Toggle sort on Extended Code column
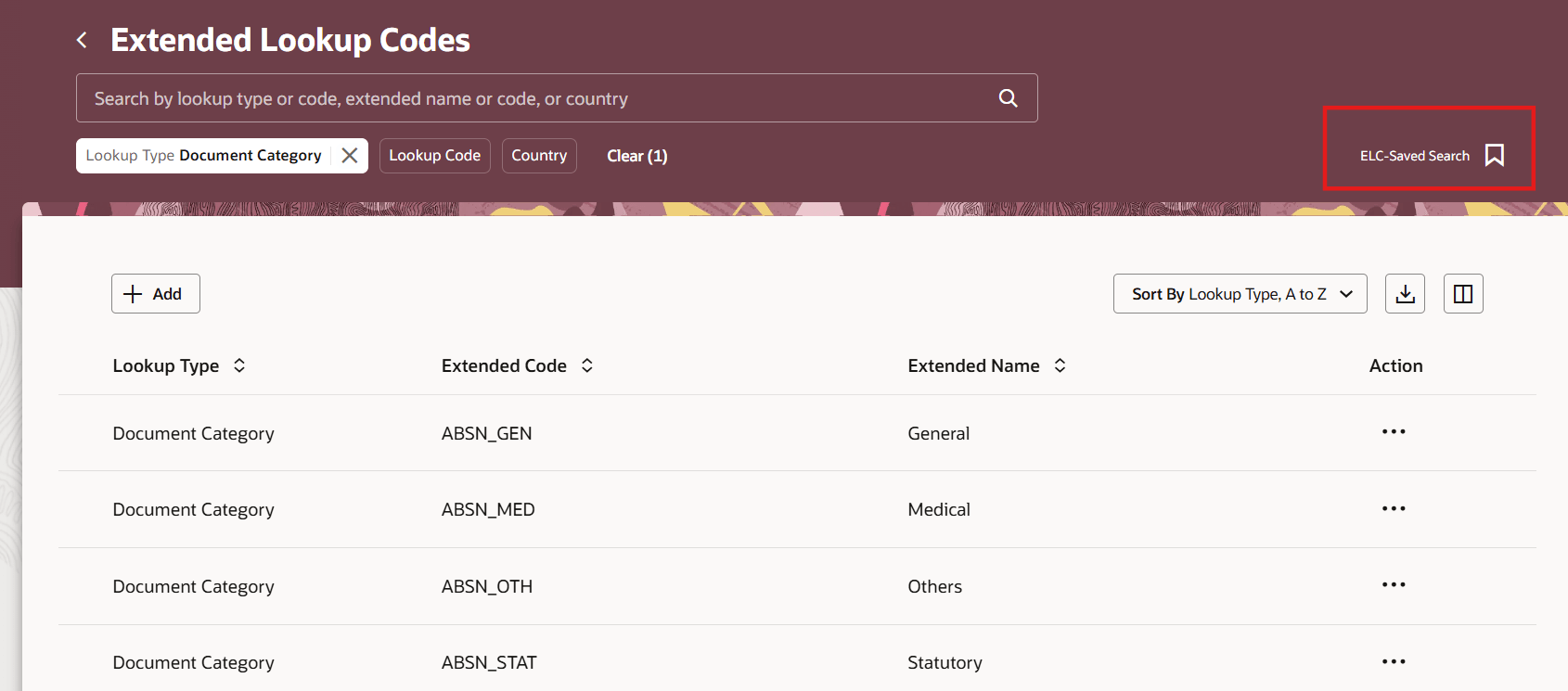The image size is (1568, 691). click(x=587, y=365)
